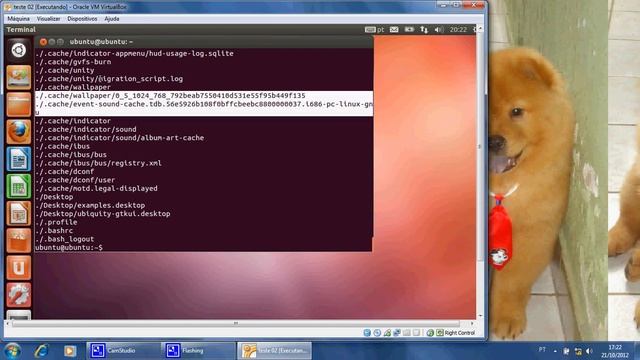
Task: Close the Ubuntu terminal window
Action: (x=43, y=42)
